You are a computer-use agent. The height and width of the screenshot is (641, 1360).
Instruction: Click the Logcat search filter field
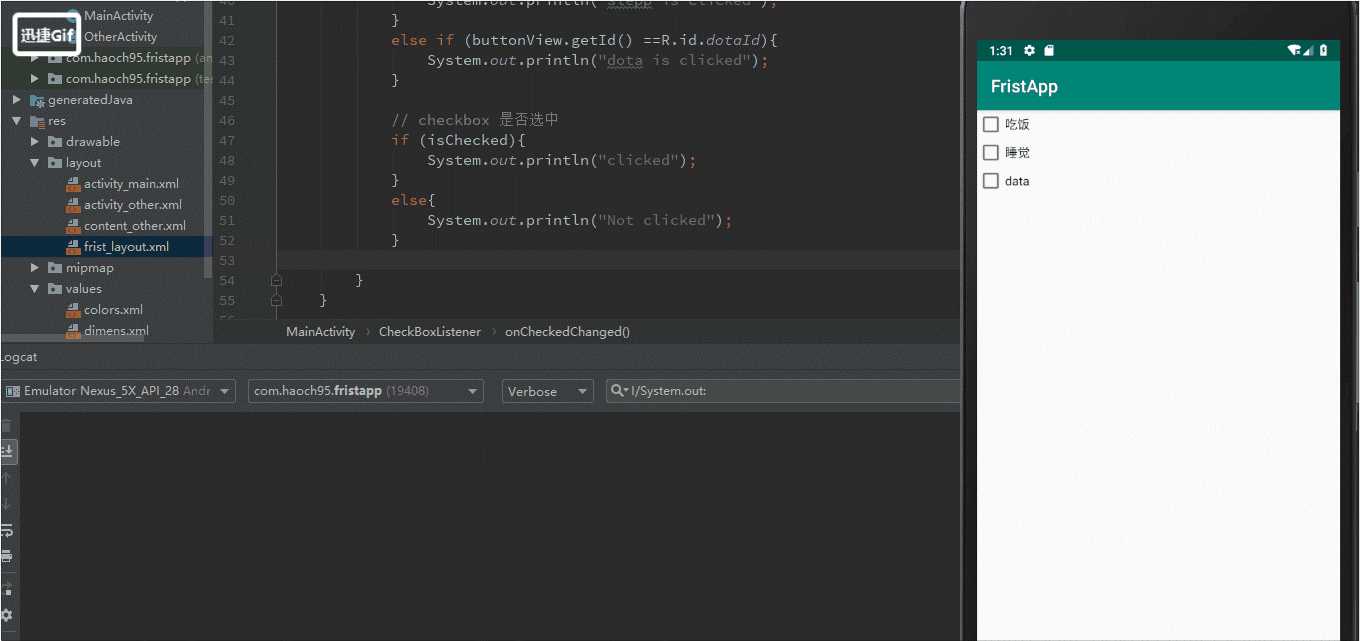click(785, 391)
